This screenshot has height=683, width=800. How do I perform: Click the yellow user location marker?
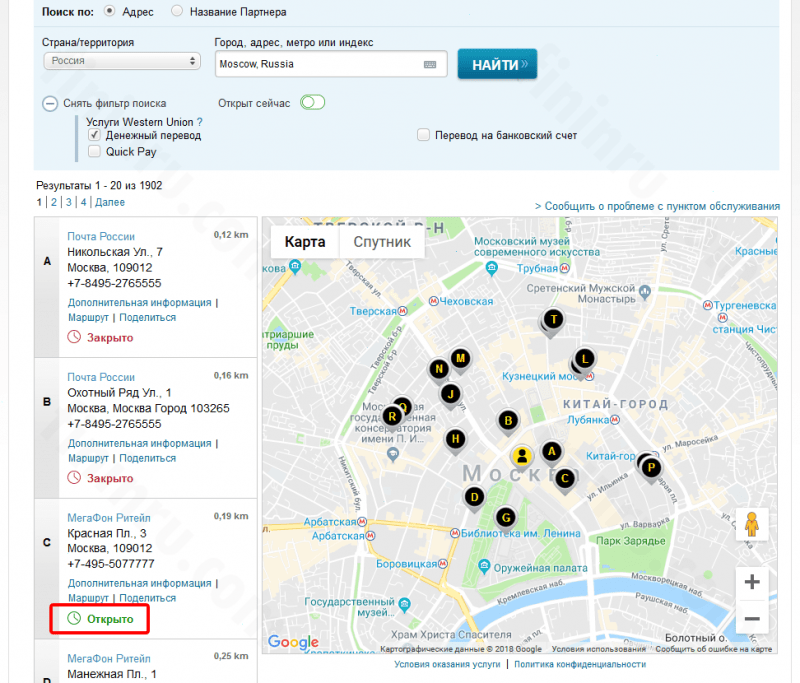pos(522,456)
